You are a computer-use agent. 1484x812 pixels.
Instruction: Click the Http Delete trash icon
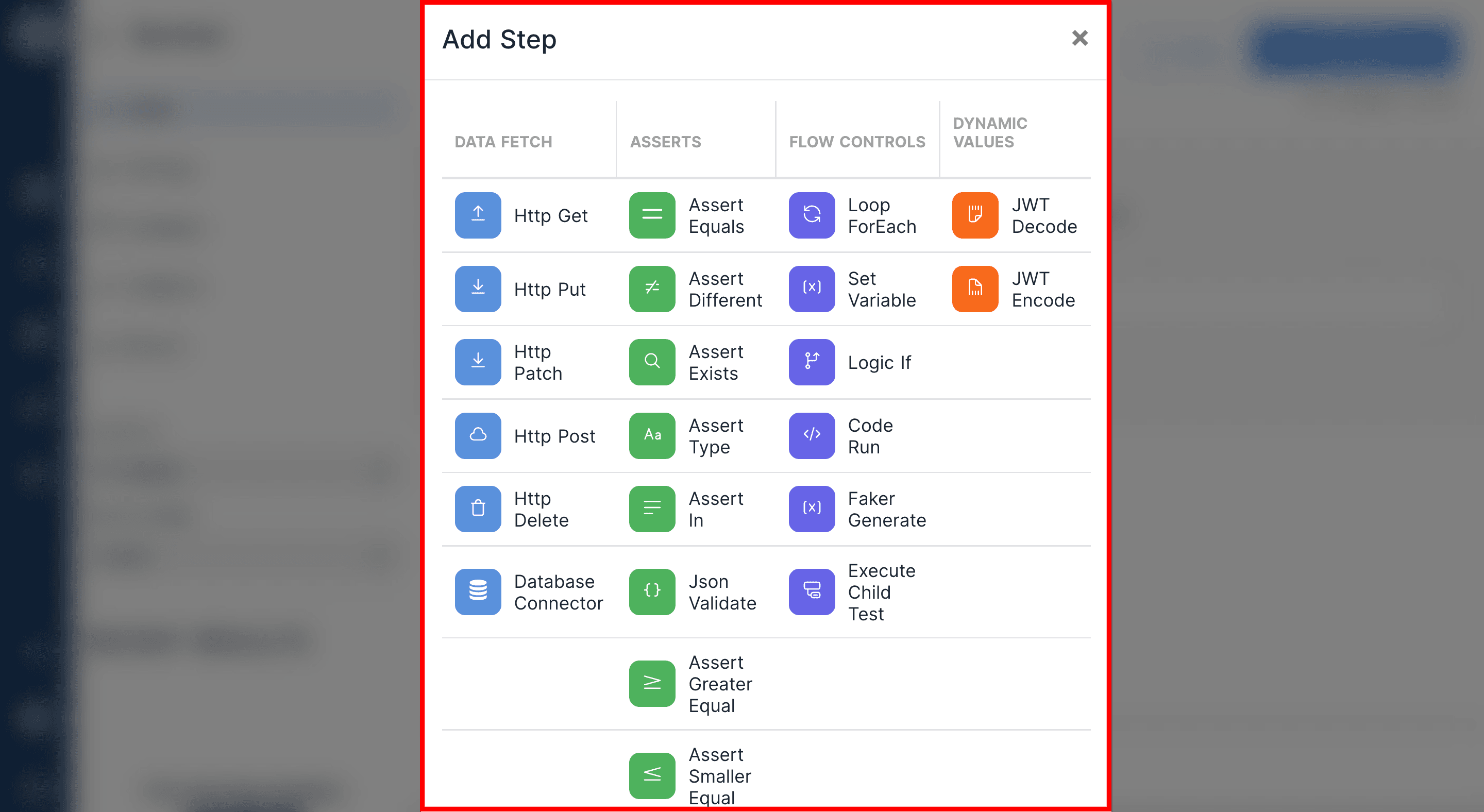[x=478, y=509]
